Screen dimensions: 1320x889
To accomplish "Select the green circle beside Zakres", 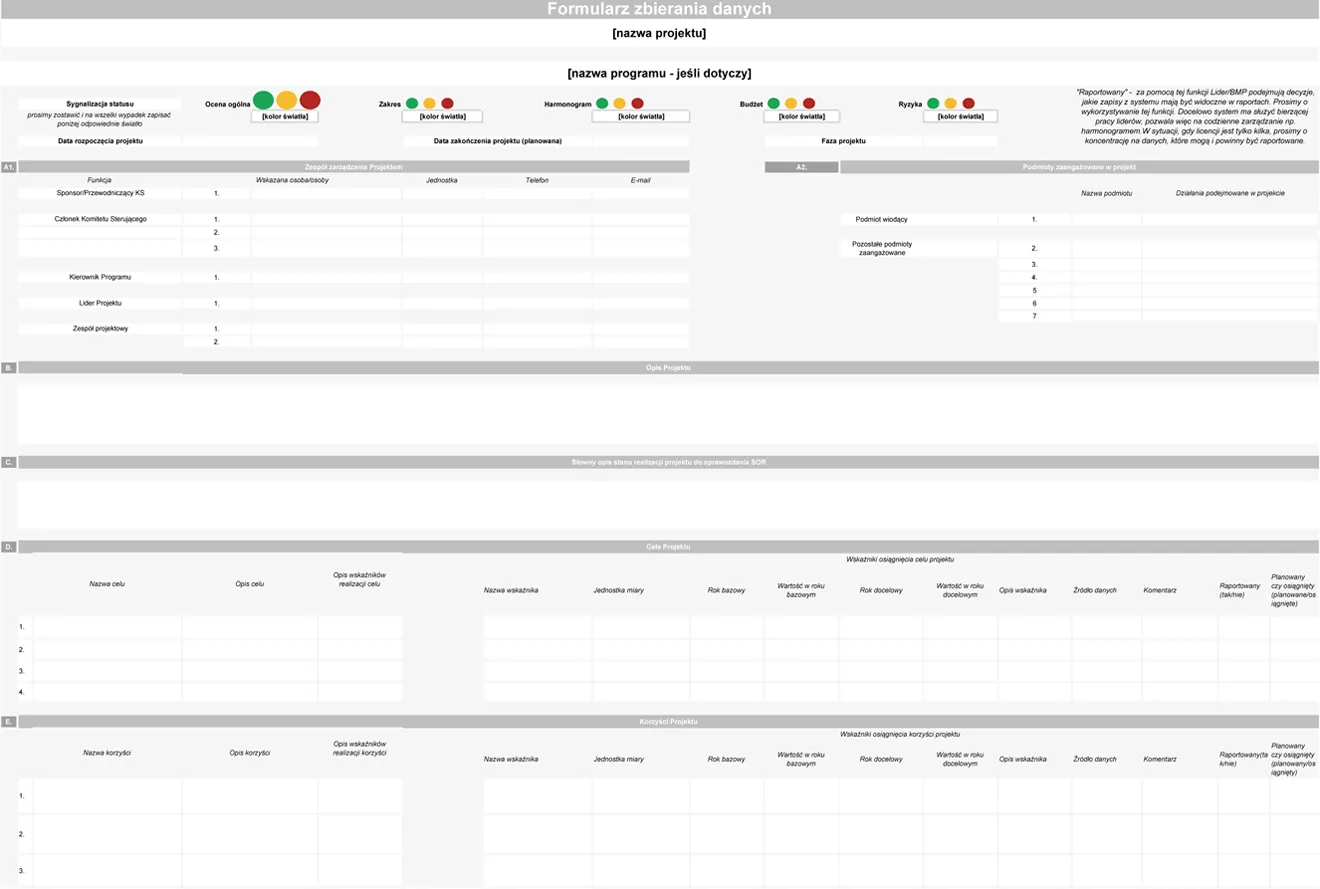I will point(412,103).
